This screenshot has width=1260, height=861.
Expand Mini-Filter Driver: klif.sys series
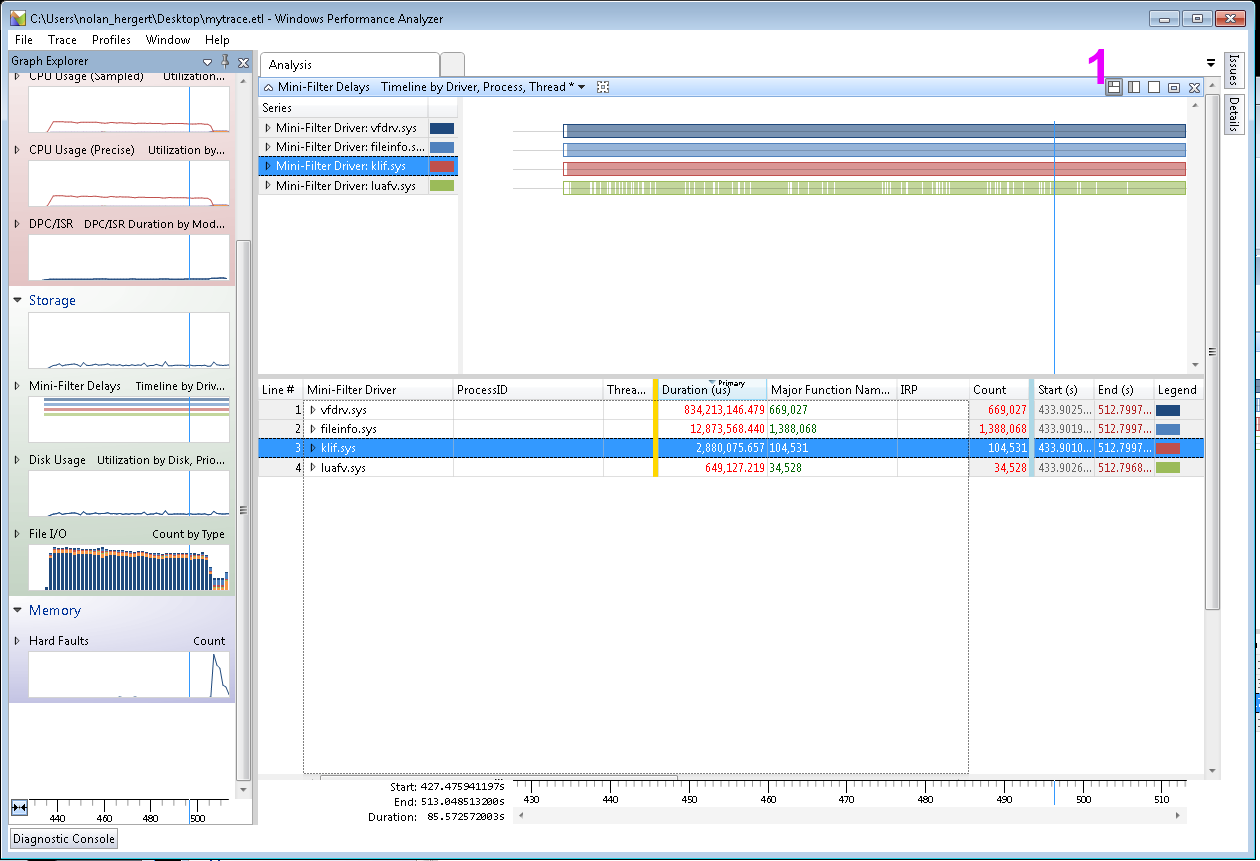pos(267,166)
